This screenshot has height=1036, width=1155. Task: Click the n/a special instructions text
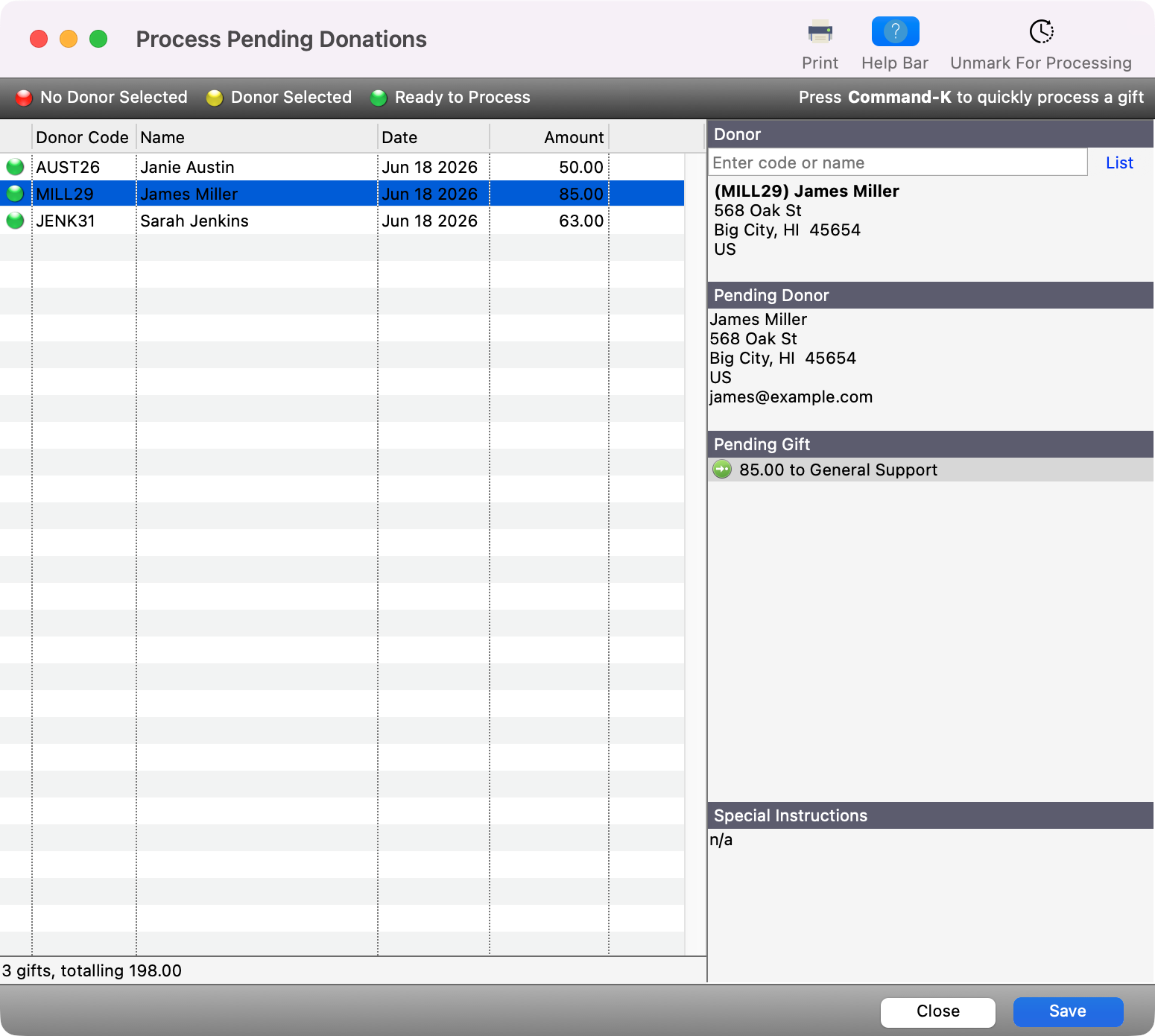coord(721,840)
